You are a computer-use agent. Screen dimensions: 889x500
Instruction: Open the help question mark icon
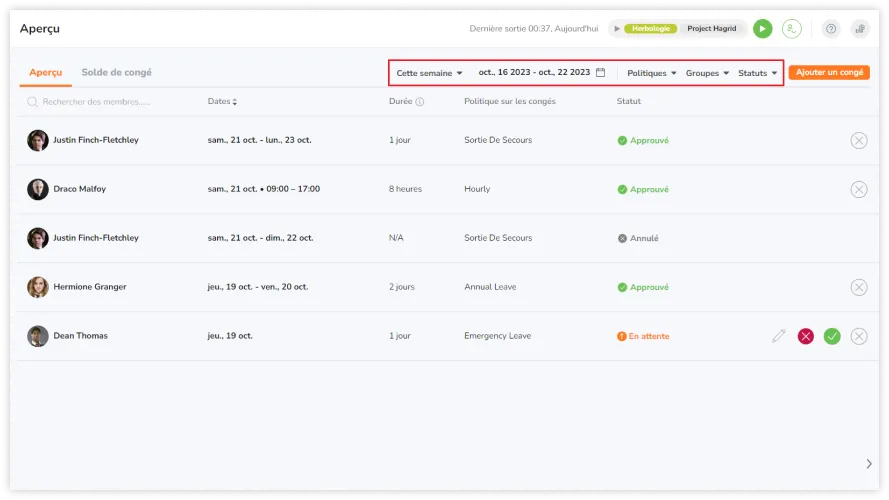[x=830, y=29]
